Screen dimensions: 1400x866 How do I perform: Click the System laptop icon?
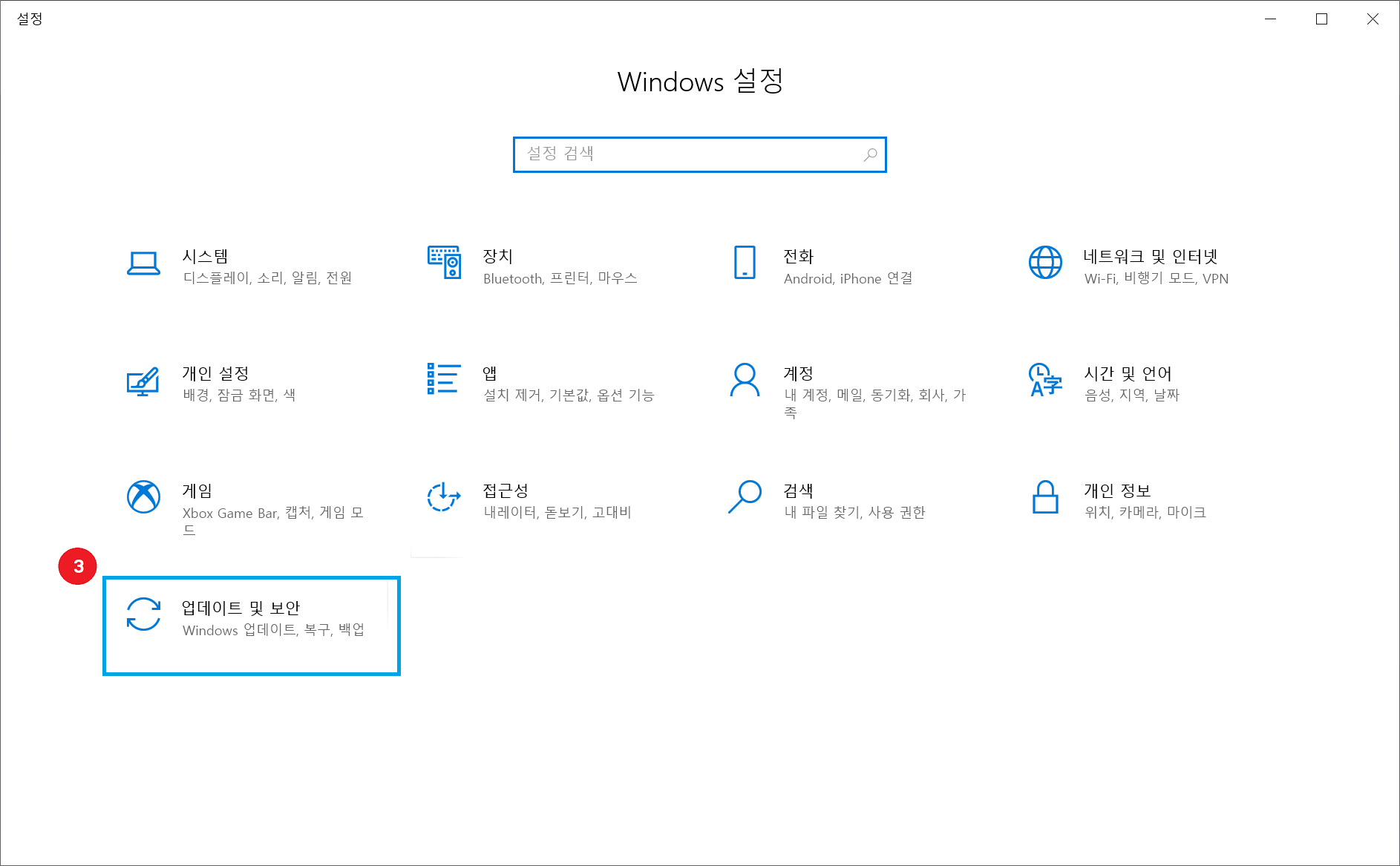tap(143, 263)
